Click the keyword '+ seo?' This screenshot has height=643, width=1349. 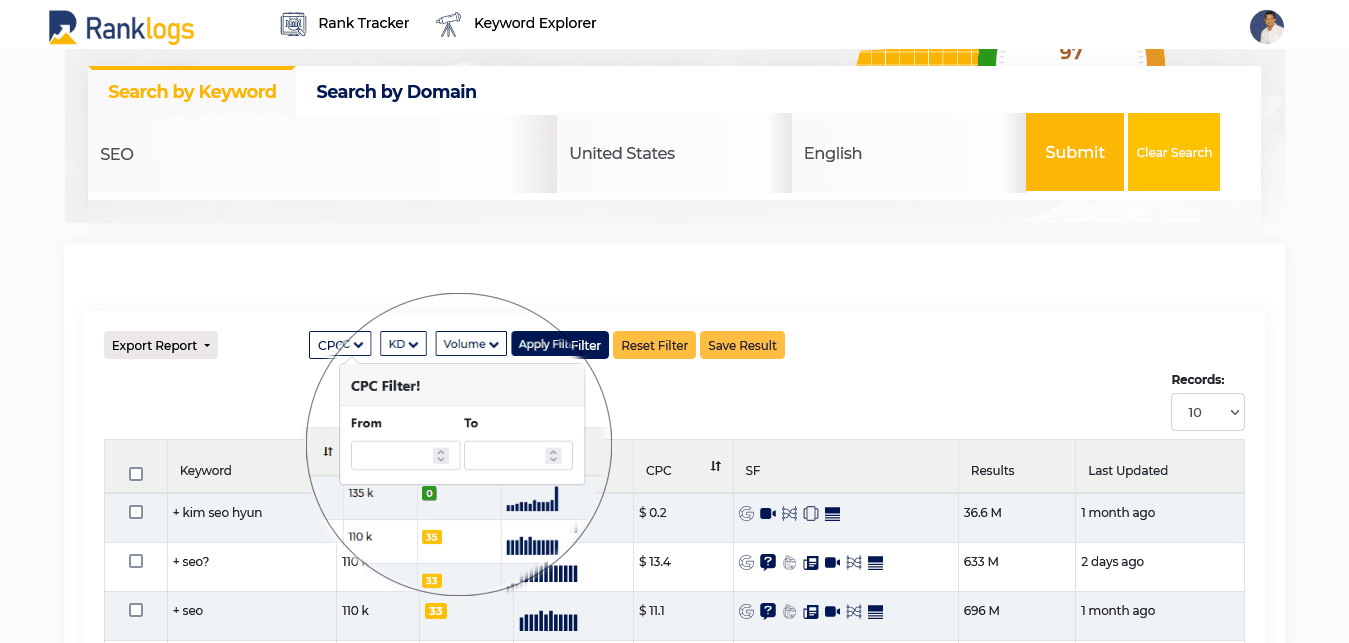coord(191,562)
